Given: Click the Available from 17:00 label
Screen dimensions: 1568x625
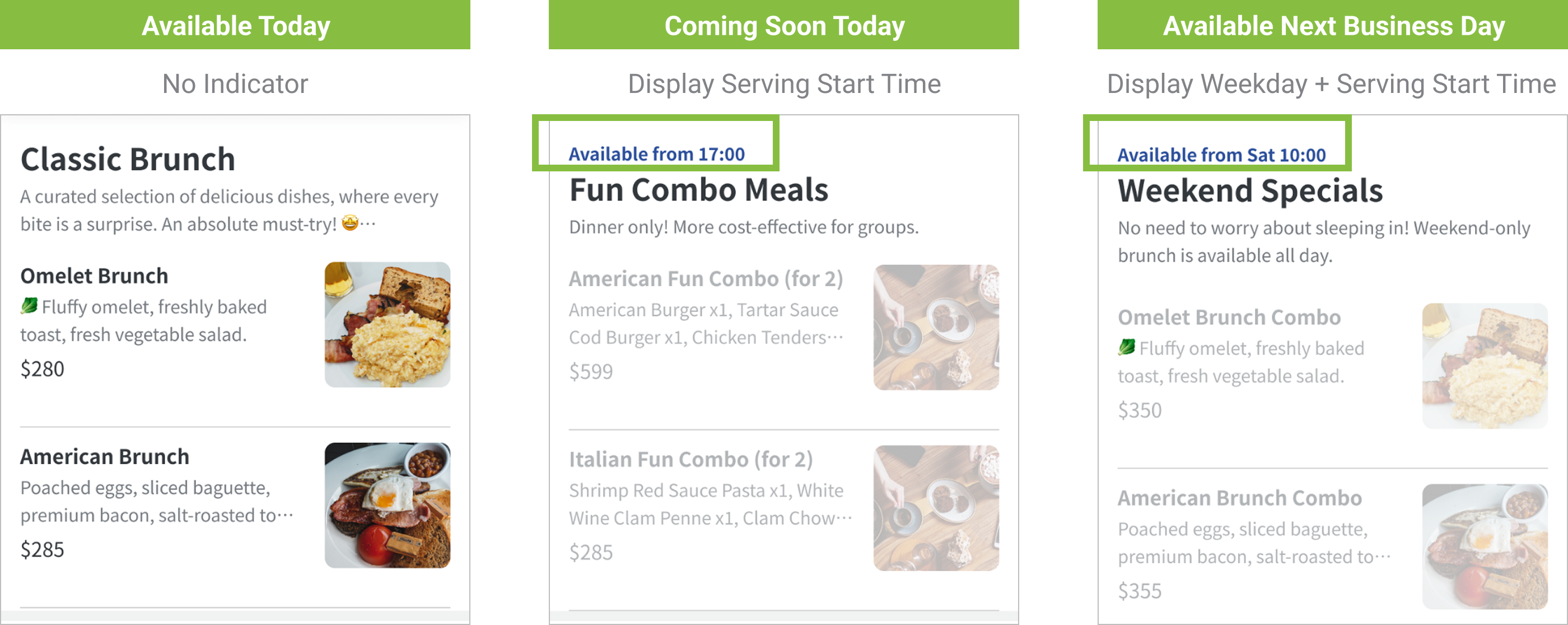Looking at the screenshot, I should (x=656, y=154).
